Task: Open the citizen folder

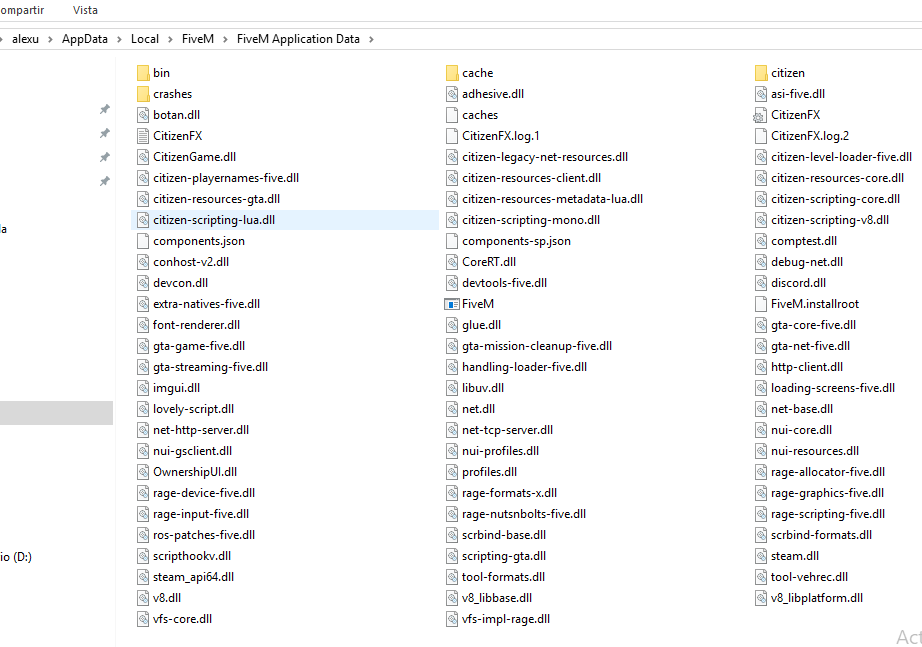Action: coord(787,72)
